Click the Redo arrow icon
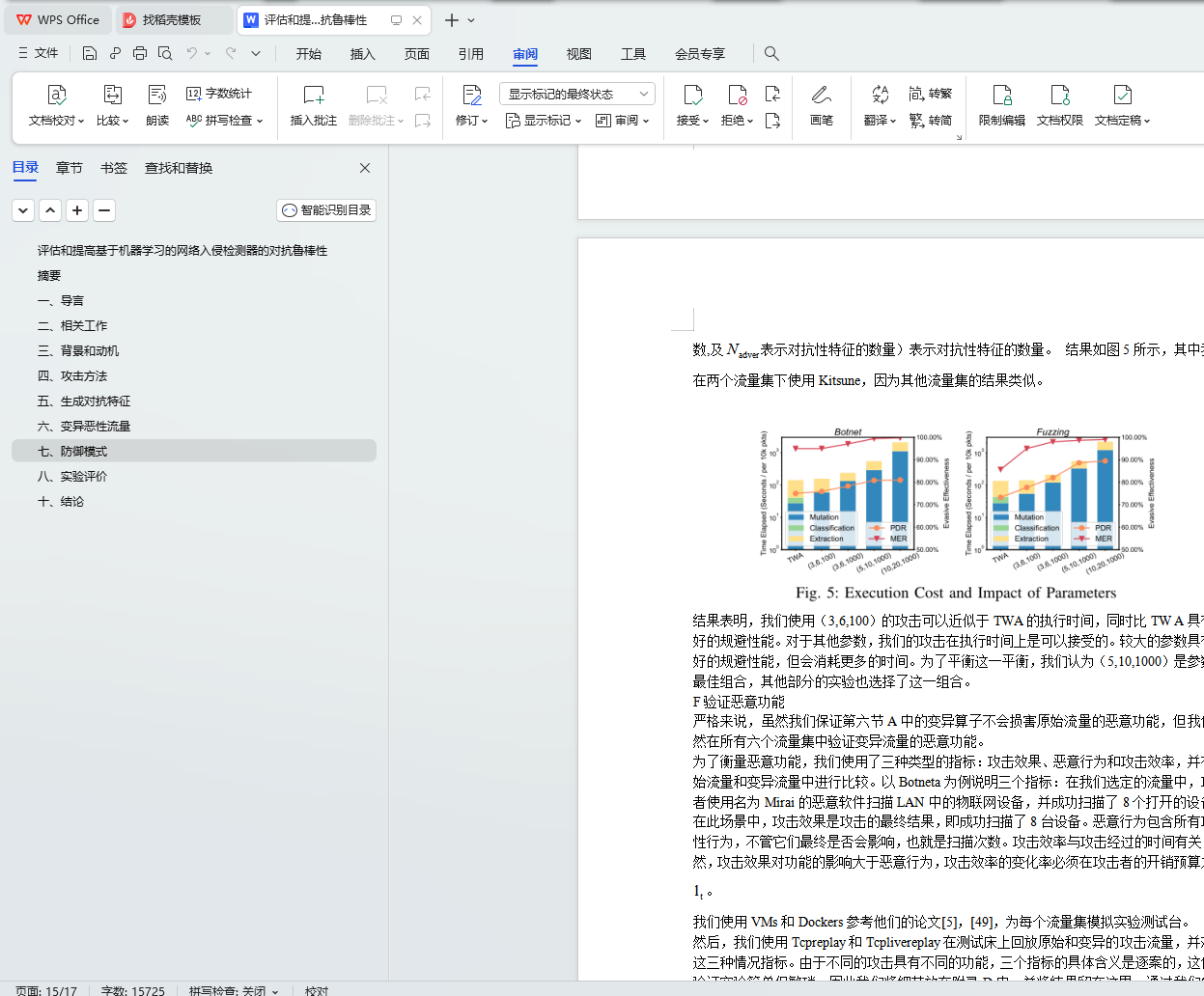Screen dimensions: 1204x996 click(231, 53)
